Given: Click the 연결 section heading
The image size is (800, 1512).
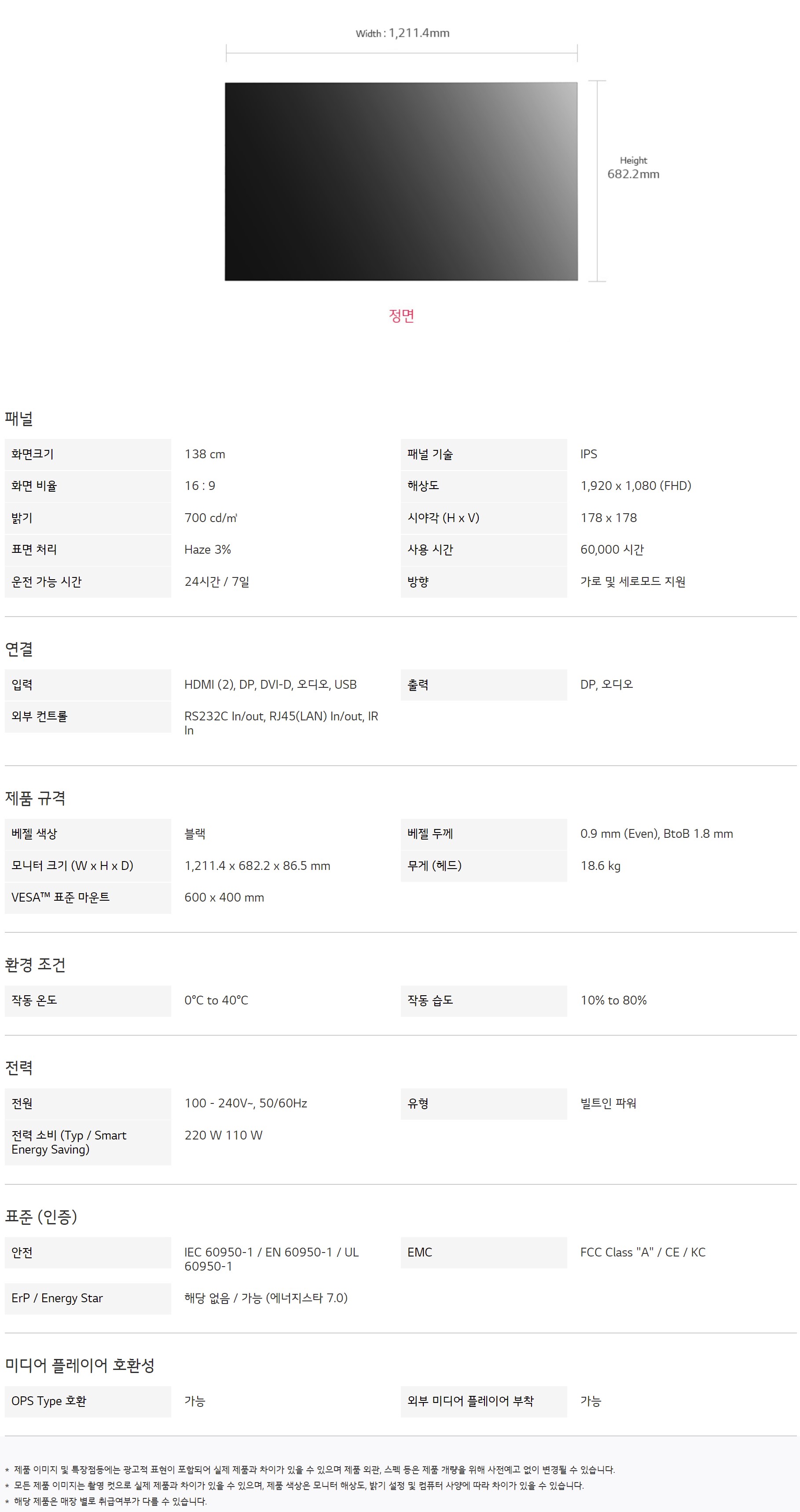Looking at the screenshot, I should (x=19, y=649).
